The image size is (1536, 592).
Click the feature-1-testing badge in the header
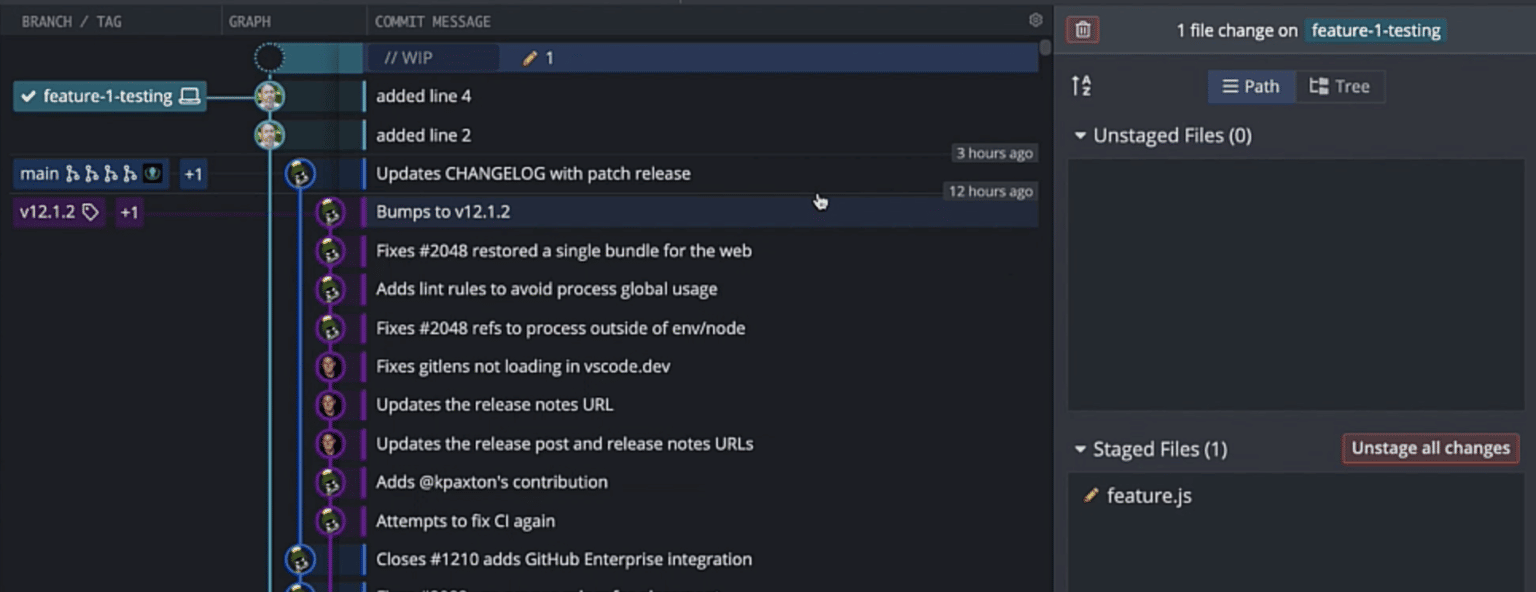(1374, 30)
